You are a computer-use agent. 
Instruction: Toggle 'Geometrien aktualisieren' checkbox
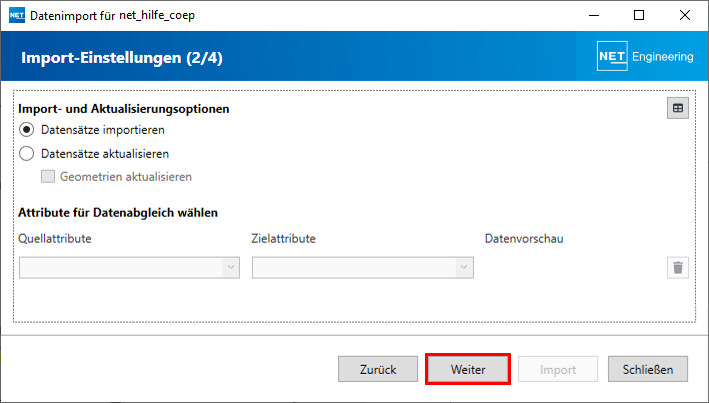click(48, 176)
